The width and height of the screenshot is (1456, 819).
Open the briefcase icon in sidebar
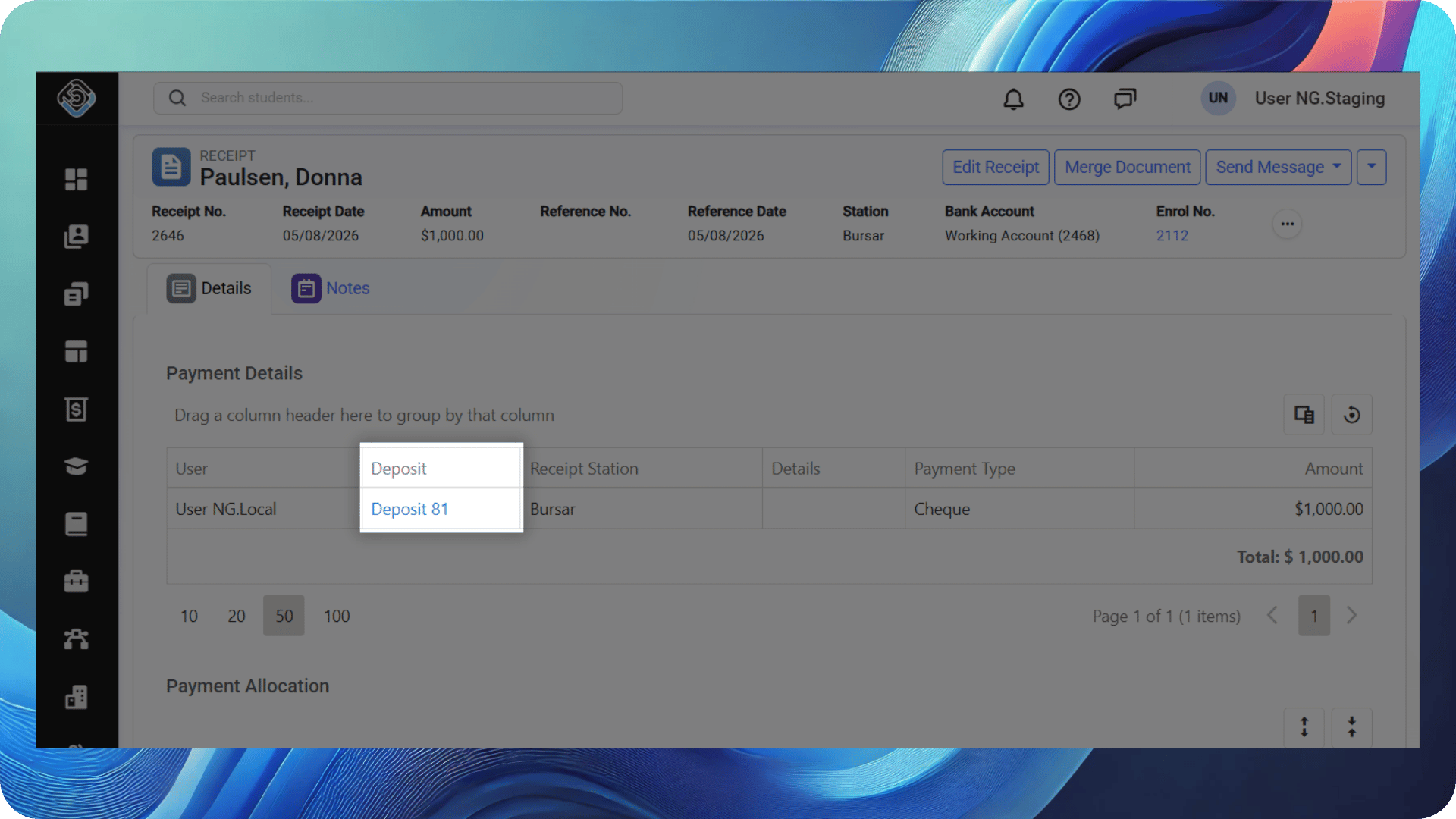(x=77, y=582)
